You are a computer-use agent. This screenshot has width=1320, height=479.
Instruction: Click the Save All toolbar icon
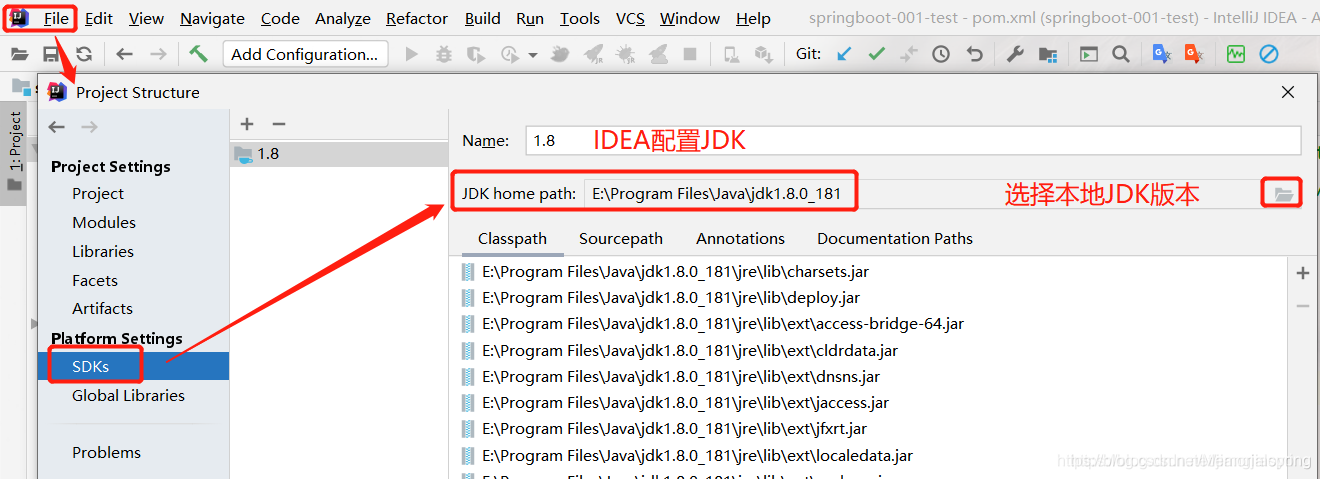(x=50, y=54)
